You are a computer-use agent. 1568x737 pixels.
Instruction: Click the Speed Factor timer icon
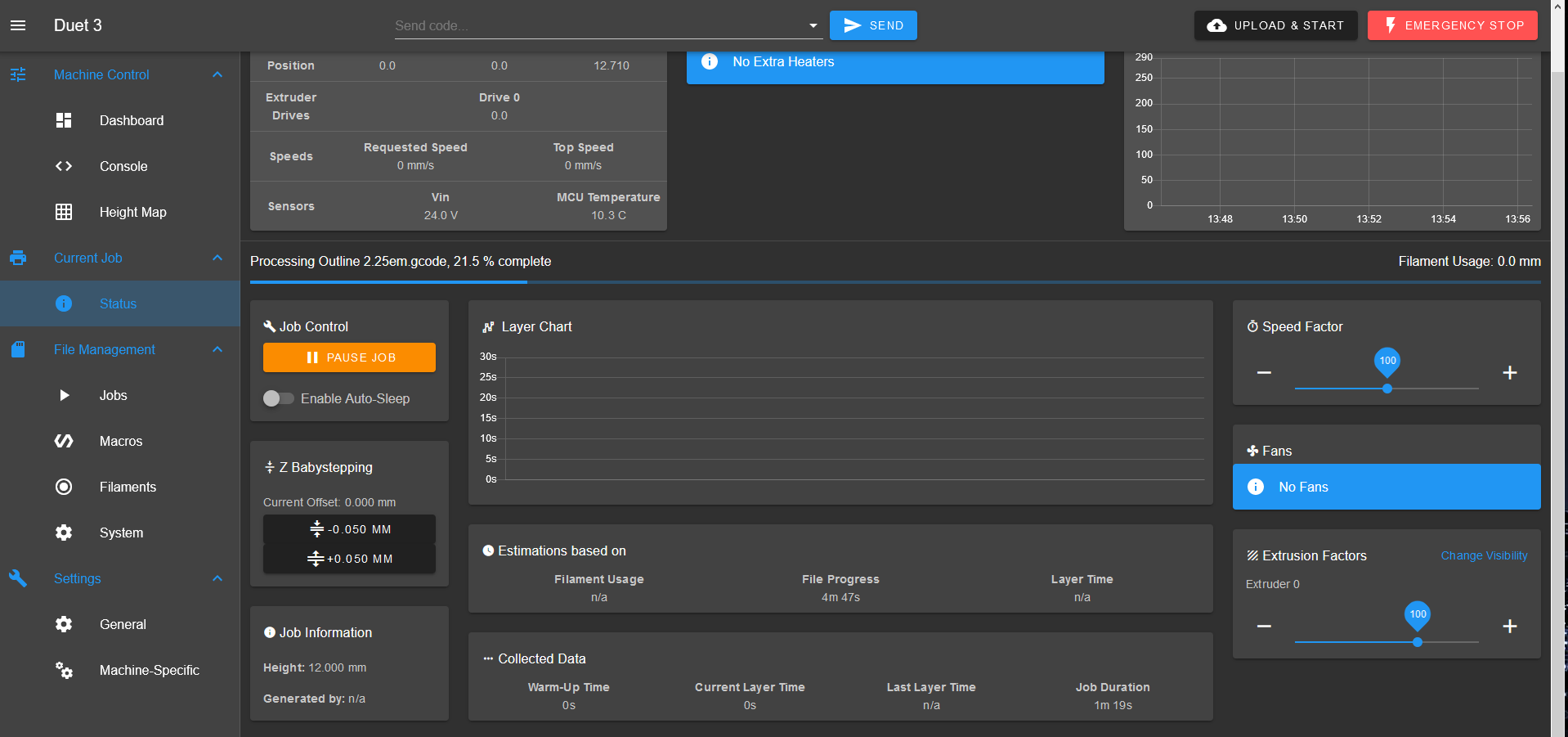[1252, 326]
